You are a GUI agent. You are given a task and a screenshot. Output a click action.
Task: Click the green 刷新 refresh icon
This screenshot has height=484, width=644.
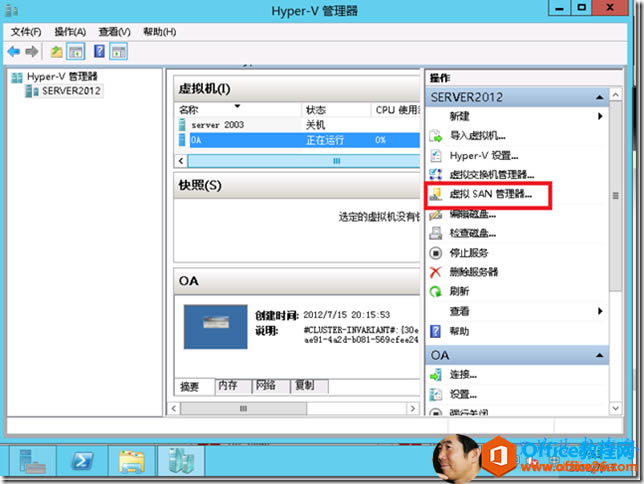435,291
